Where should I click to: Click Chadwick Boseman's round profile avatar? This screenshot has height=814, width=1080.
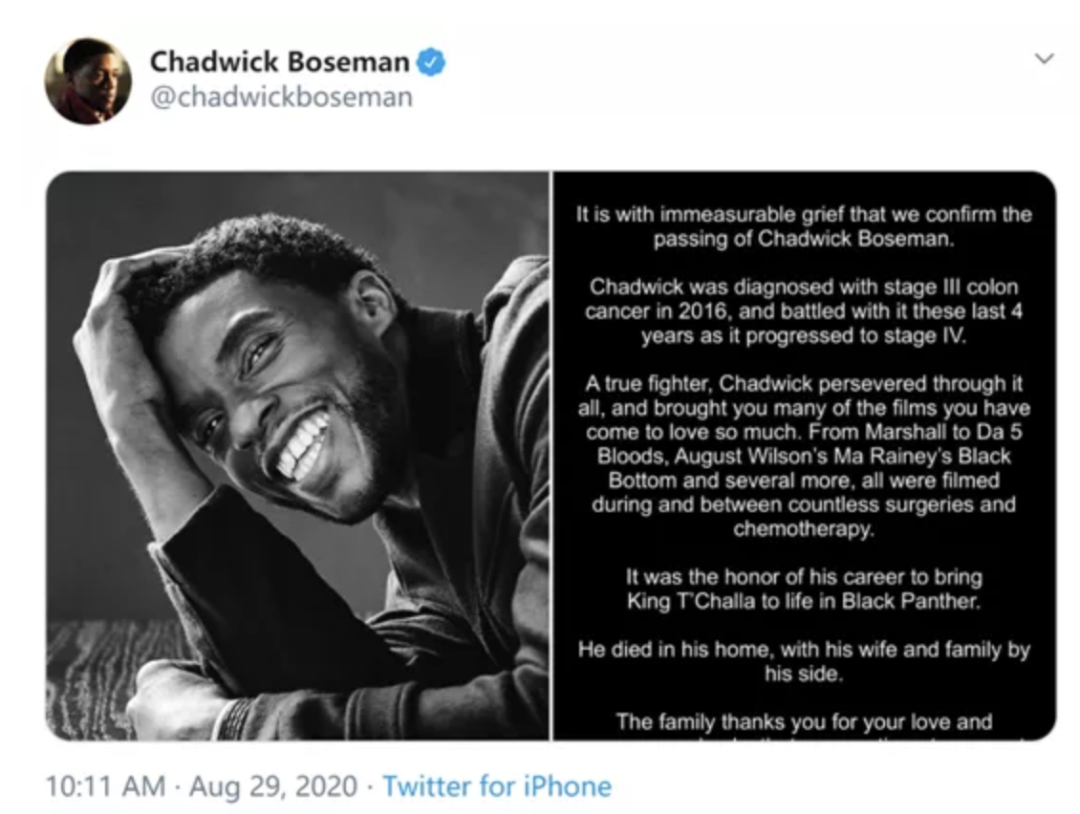coord(88,81)
